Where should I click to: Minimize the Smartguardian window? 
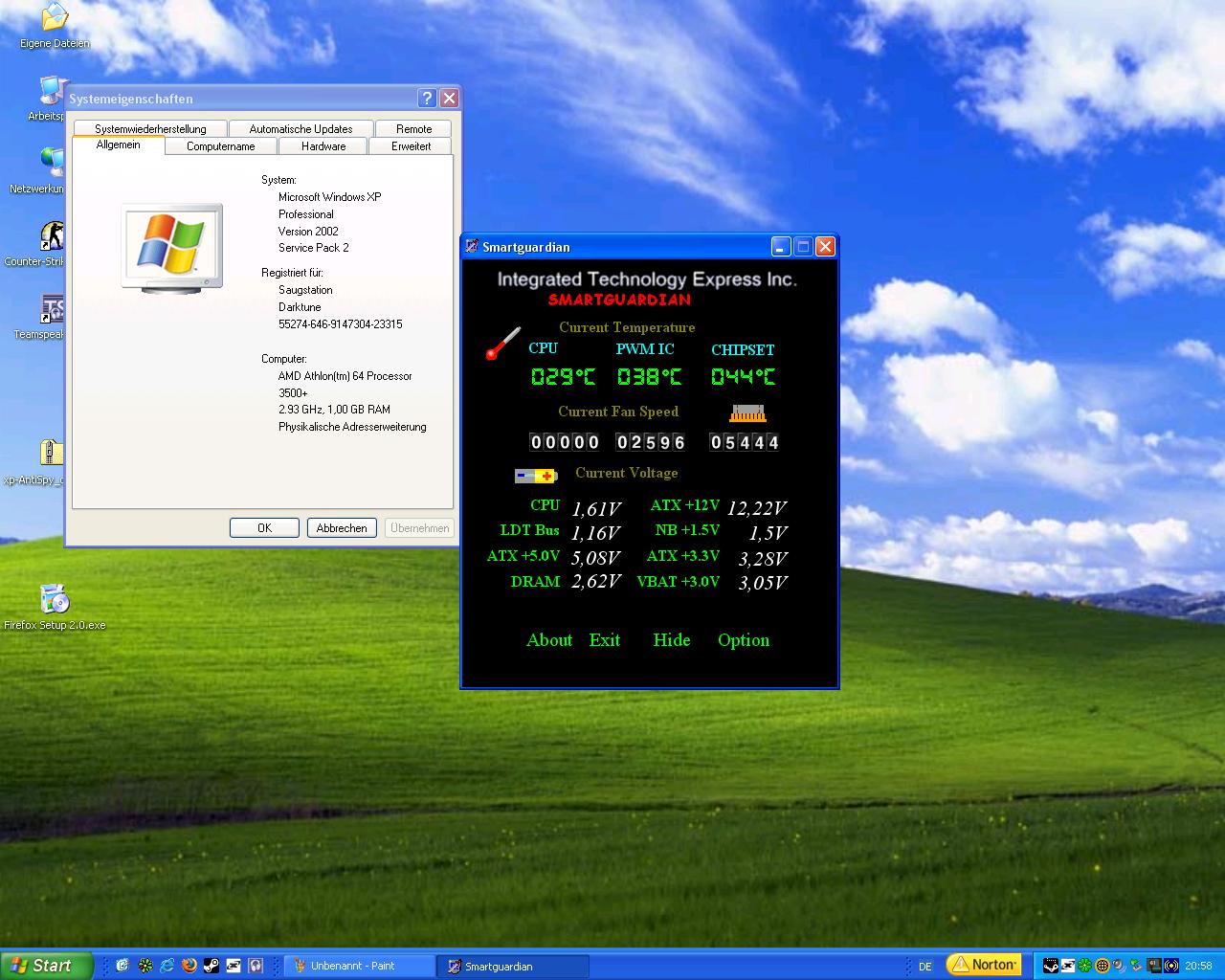(781, 247)
